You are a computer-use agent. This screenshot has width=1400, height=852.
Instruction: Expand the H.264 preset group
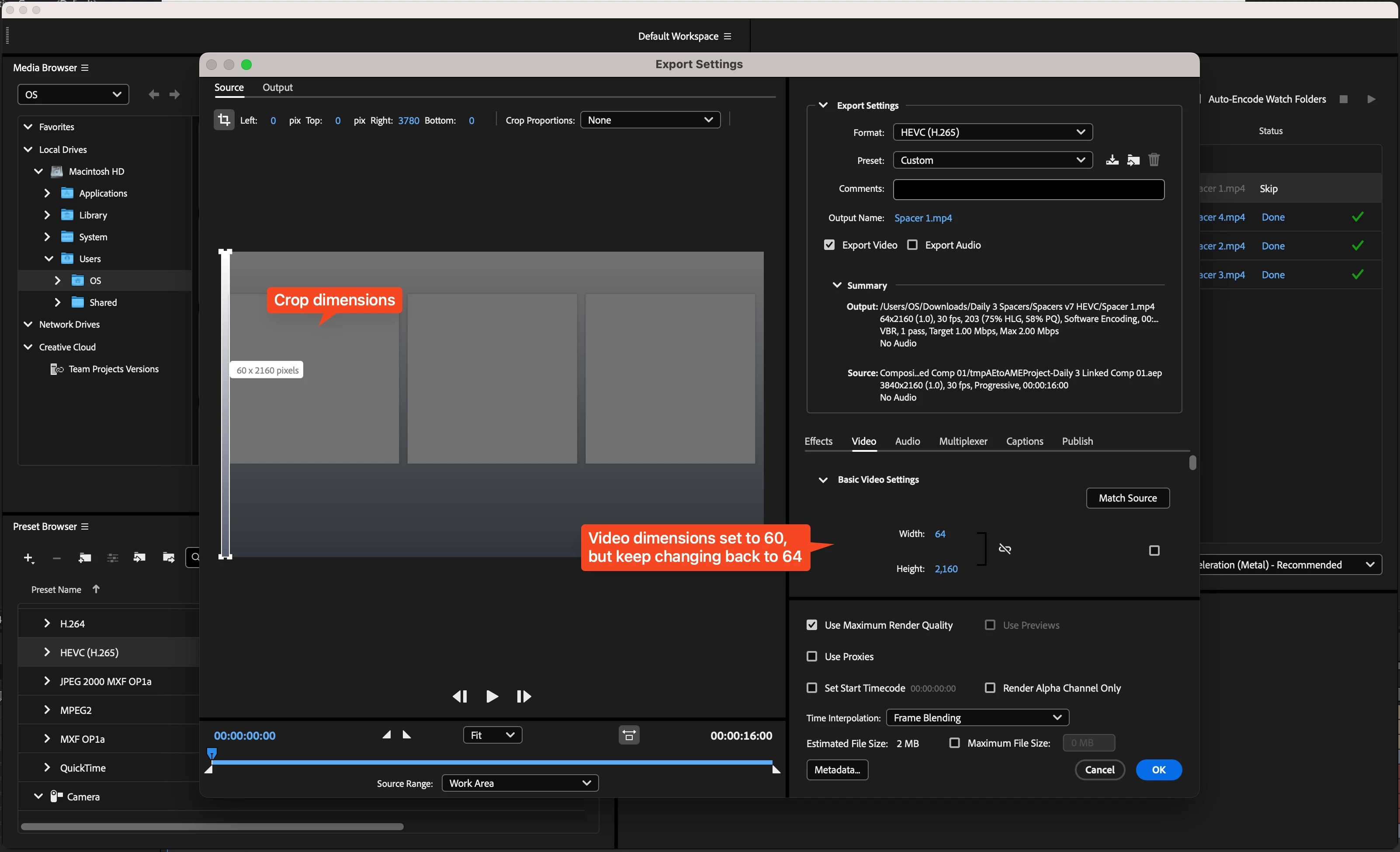[x=47, y=623]
